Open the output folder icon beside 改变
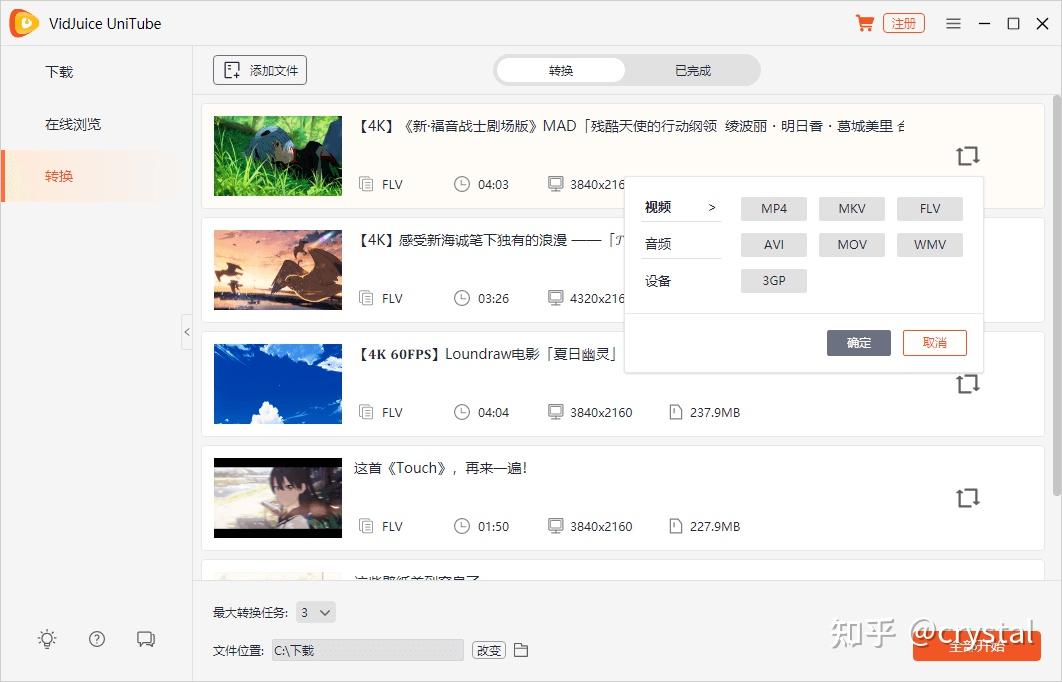Viewport: 1062px width, 682px height. 522,649
